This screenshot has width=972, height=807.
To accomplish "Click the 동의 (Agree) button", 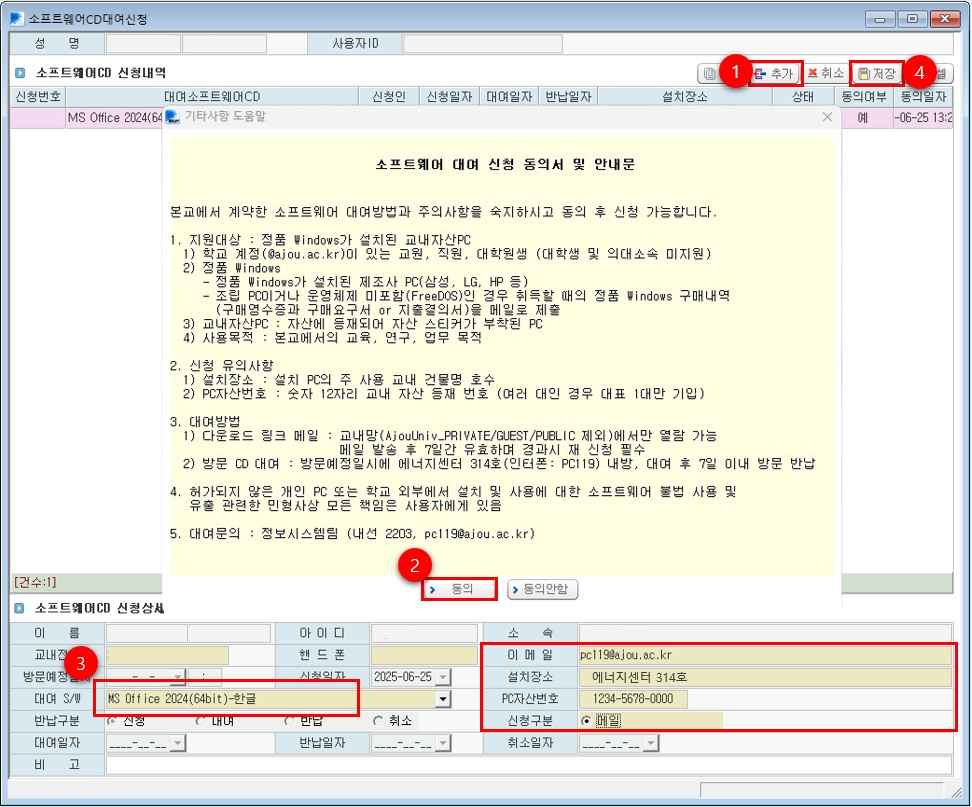I will click(x=459, y=589).
